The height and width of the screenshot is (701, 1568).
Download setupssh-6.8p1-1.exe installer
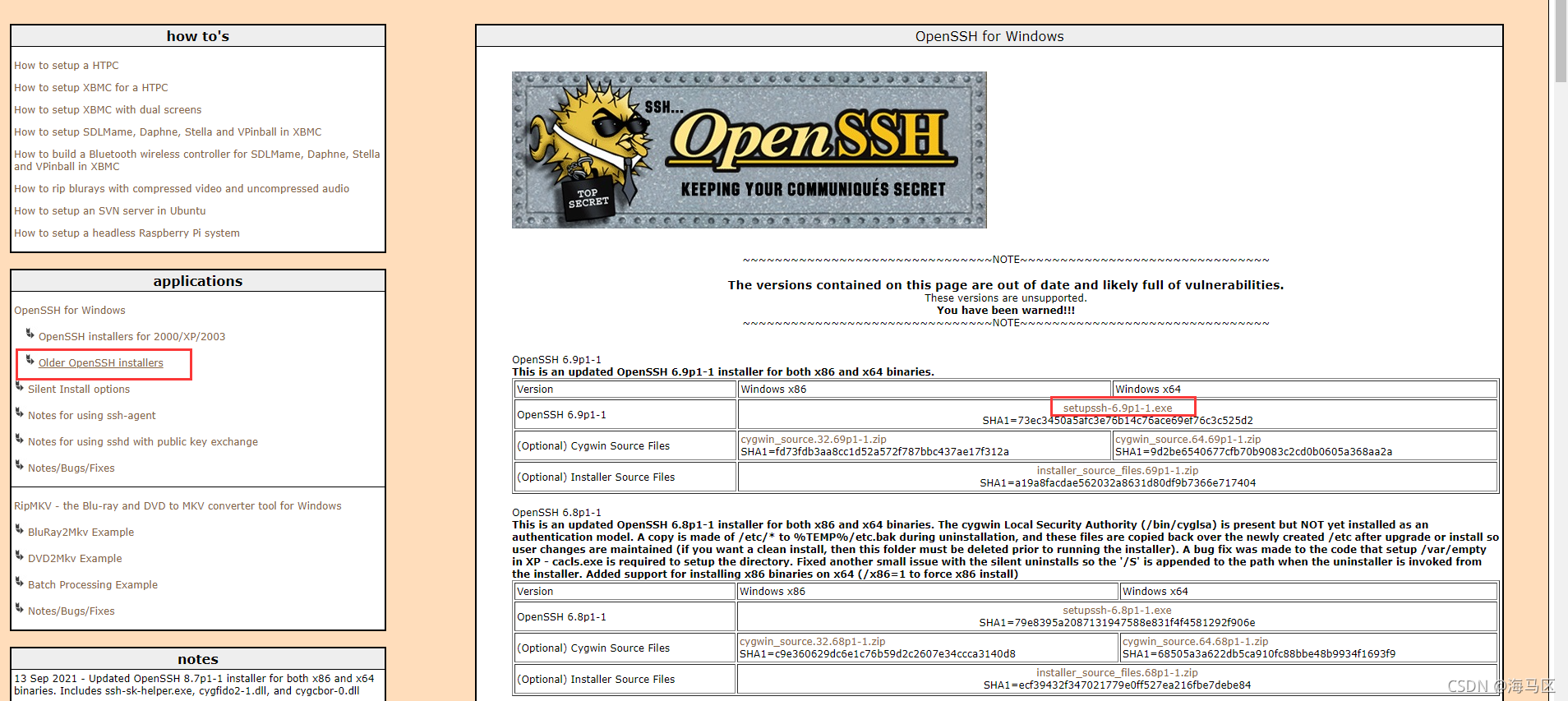point(1118,611)
